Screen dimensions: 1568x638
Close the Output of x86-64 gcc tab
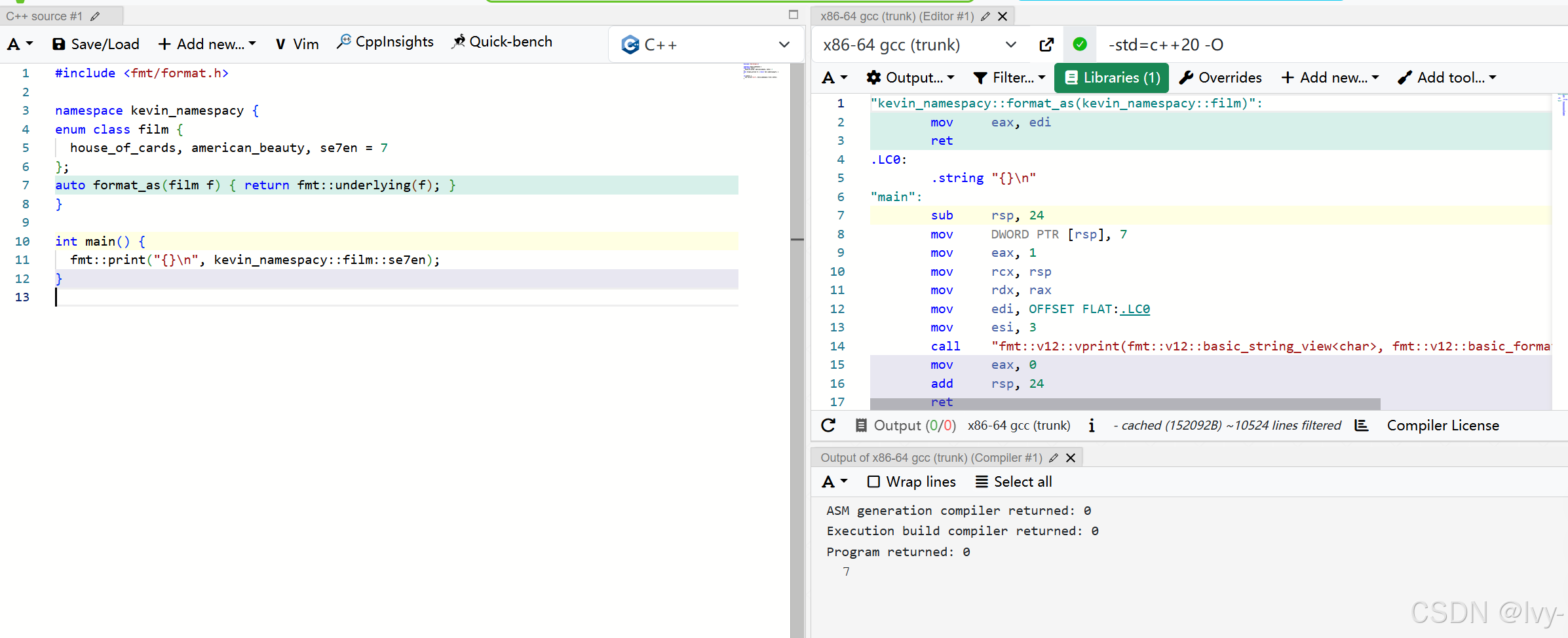pyautogui.click(x=1071, y=458)
